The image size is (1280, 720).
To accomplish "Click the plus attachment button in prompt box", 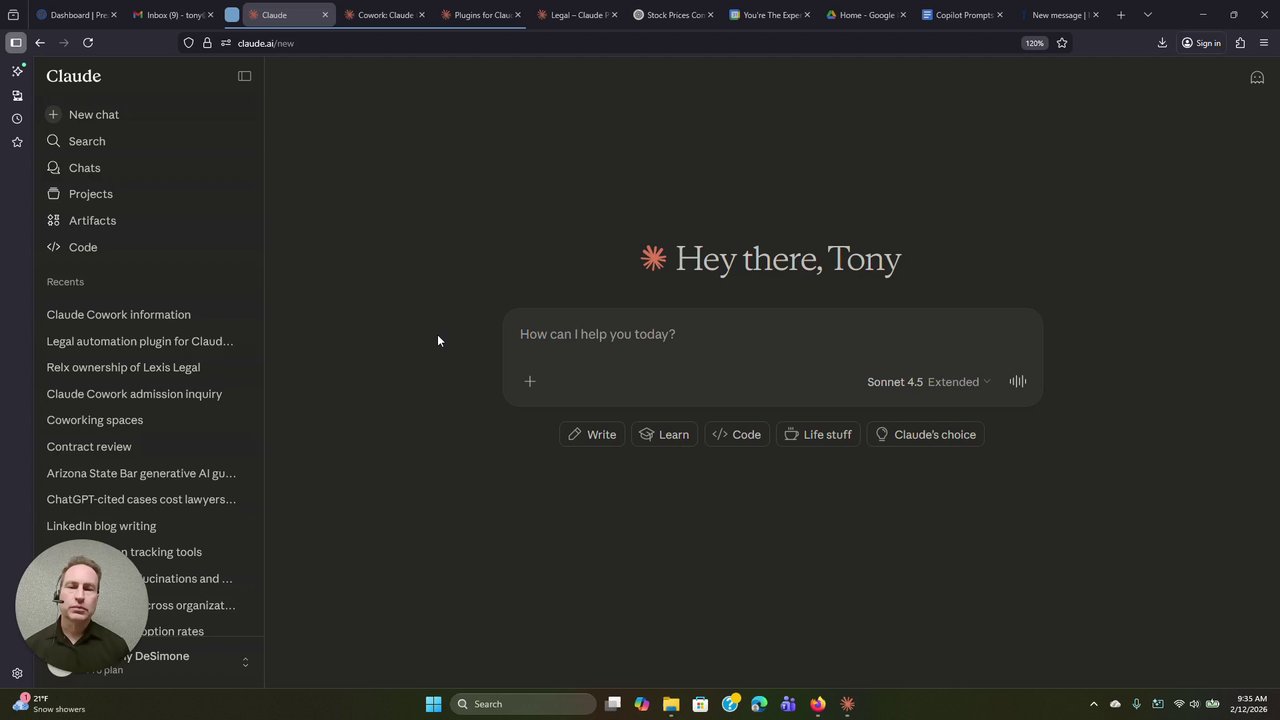I will (x=530, y=381).
